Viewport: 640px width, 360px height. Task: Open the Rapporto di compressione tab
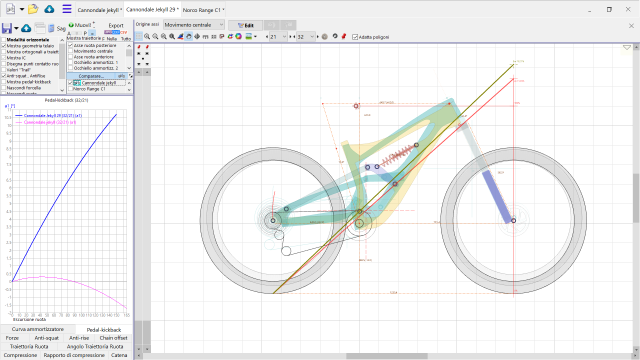pyautogui.click(x=74, y=355)
